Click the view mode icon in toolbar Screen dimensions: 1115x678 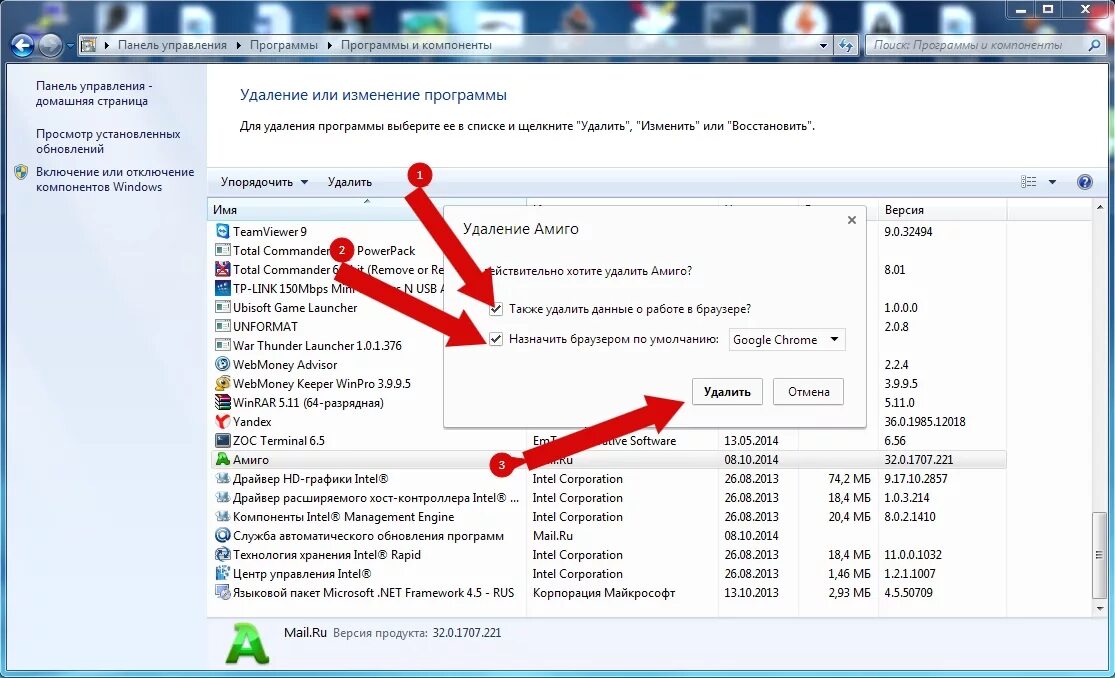[1028, 182]
